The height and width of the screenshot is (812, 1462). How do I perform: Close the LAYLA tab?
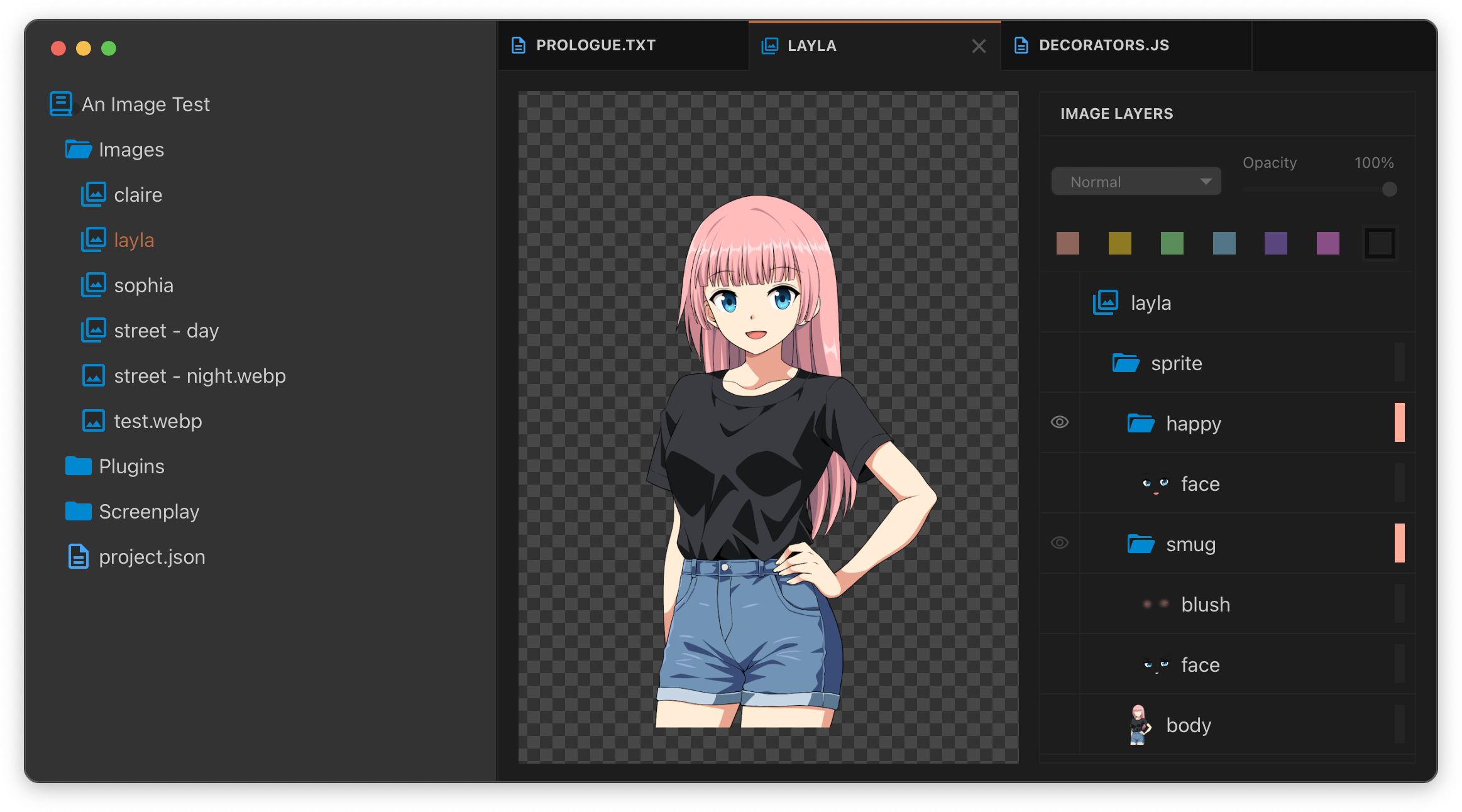coord(979,46)
